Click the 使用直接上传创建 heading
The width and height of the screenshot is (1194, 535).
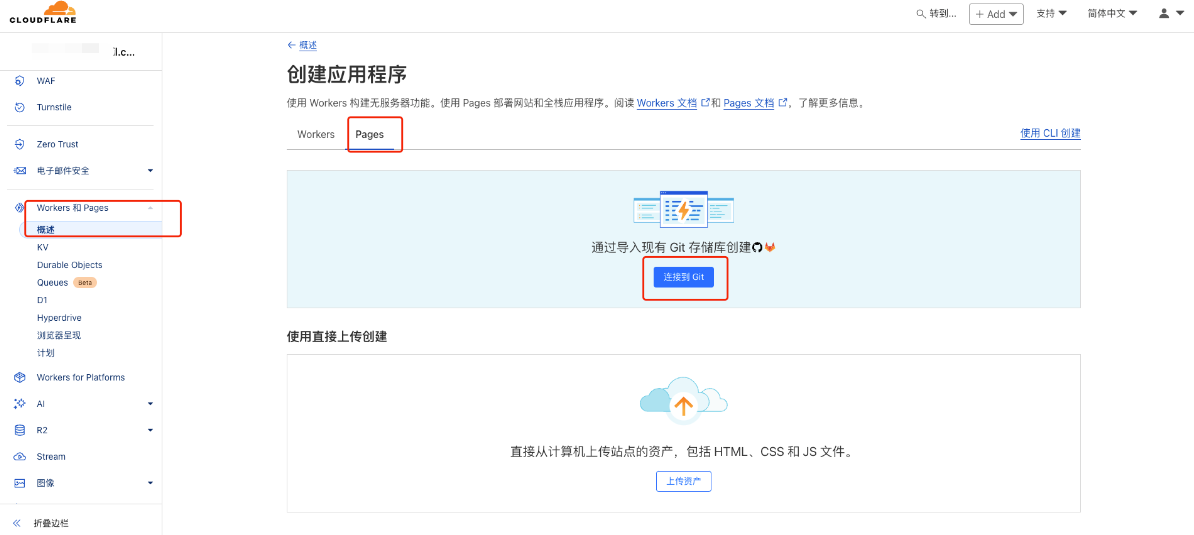click(x=337, y=336)
